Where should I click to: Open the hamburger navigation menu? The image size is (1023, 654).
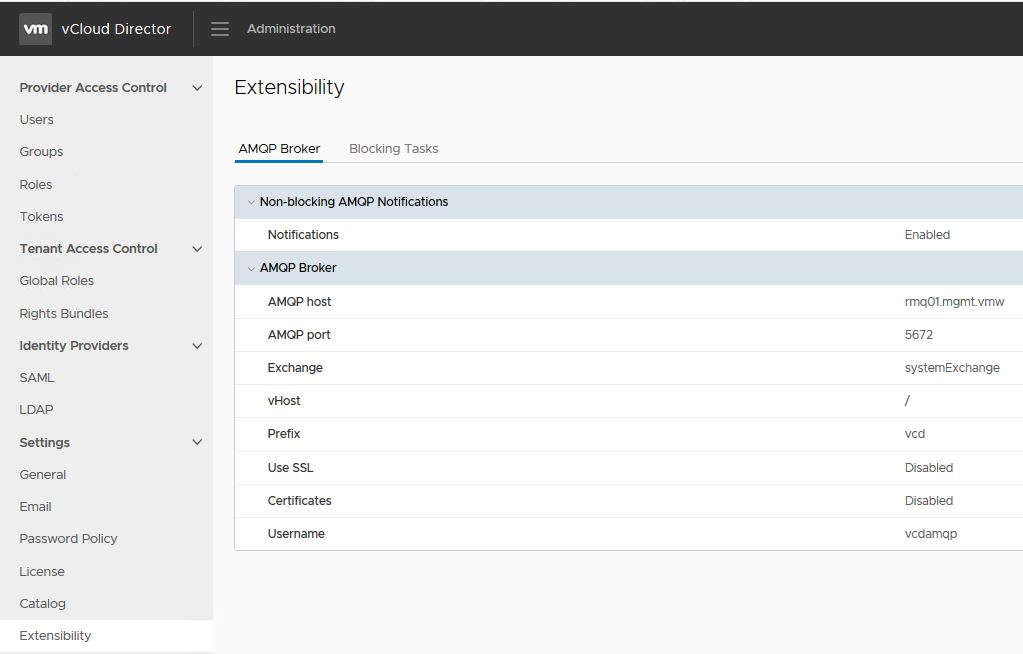[220, 29]
